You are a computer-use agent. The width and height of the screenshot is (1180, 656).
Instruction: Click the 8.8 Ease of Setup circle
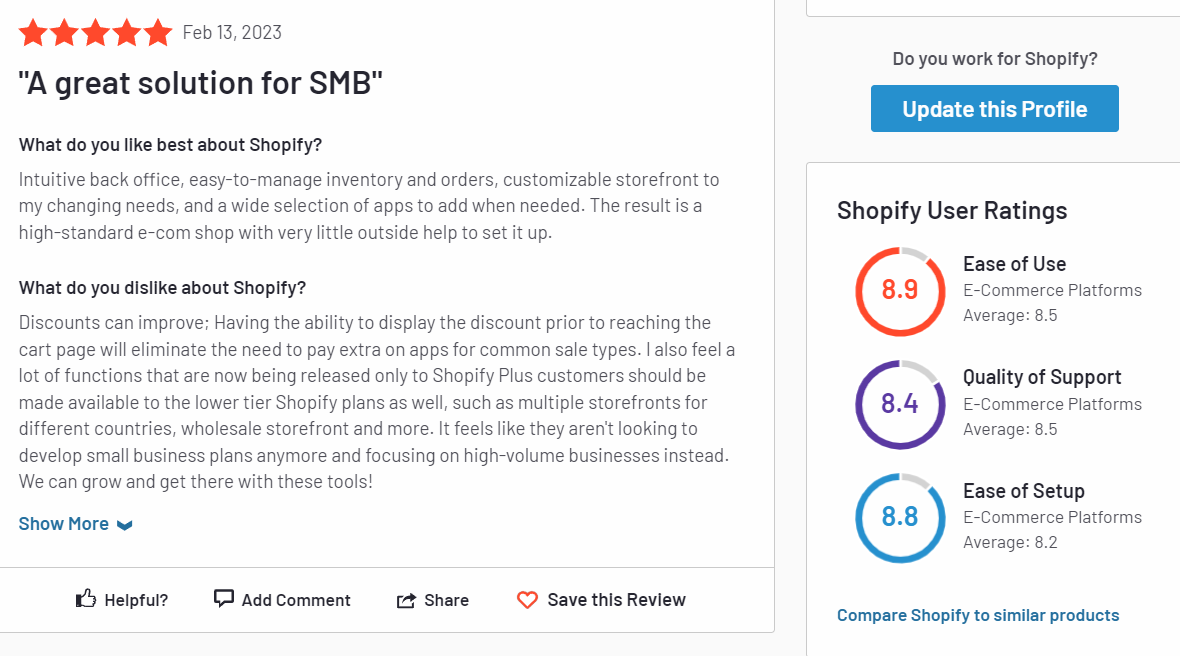point(900,518)
